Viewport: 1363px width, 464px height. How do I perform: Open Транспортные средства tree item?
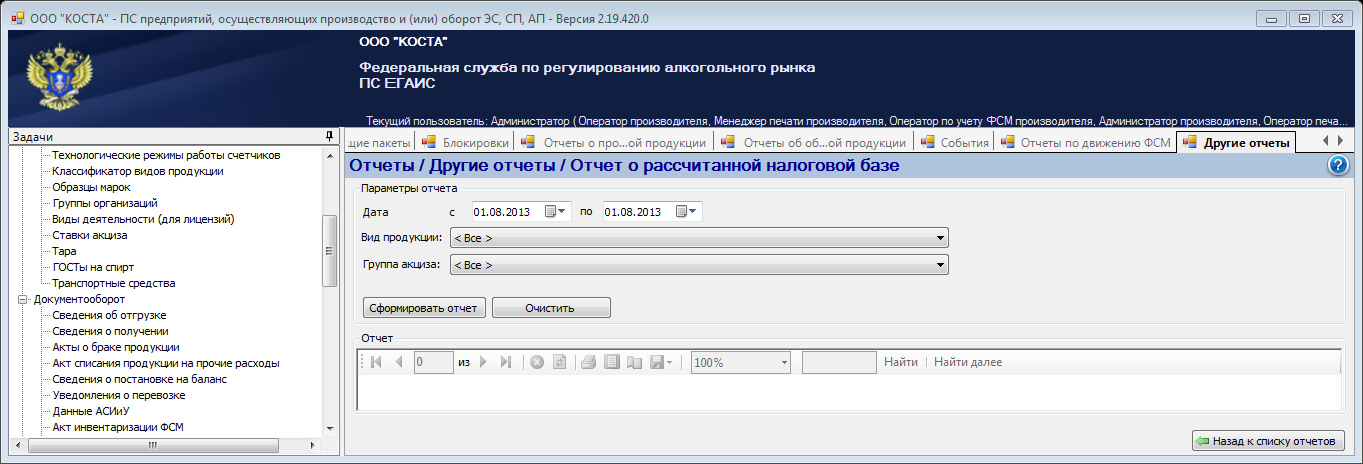(114, 283)
